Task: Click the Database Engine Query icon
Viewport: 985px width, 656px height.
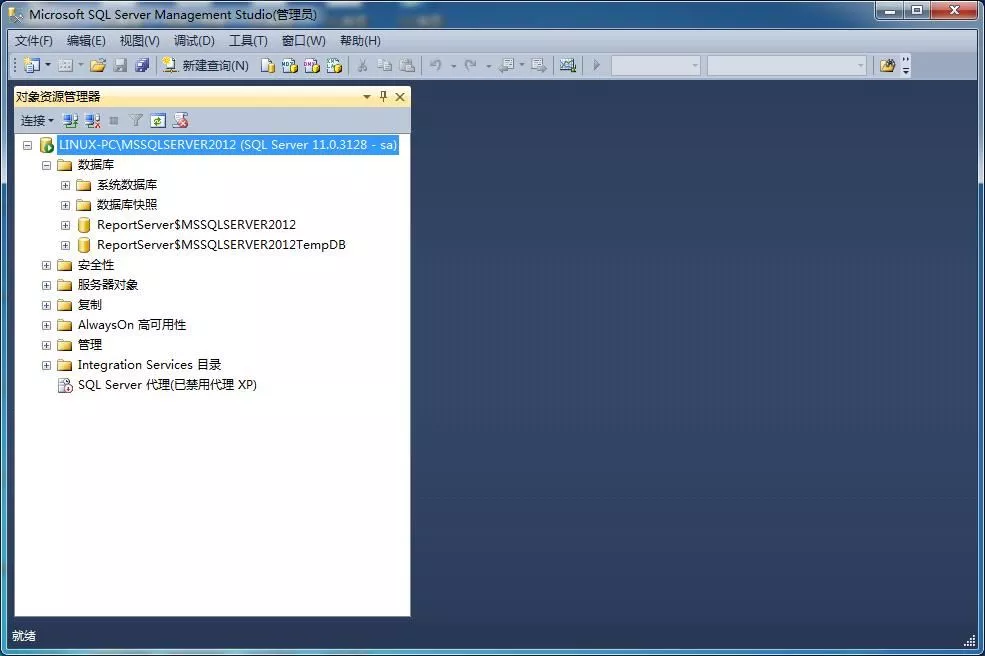Action: (268, 65)
